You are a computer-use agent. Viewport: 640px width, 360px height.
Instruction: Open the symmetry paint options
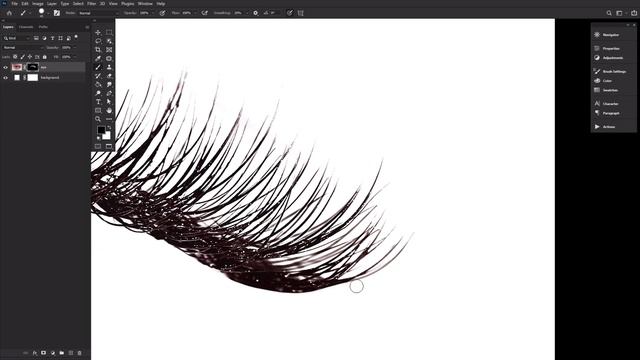(301, 13)
